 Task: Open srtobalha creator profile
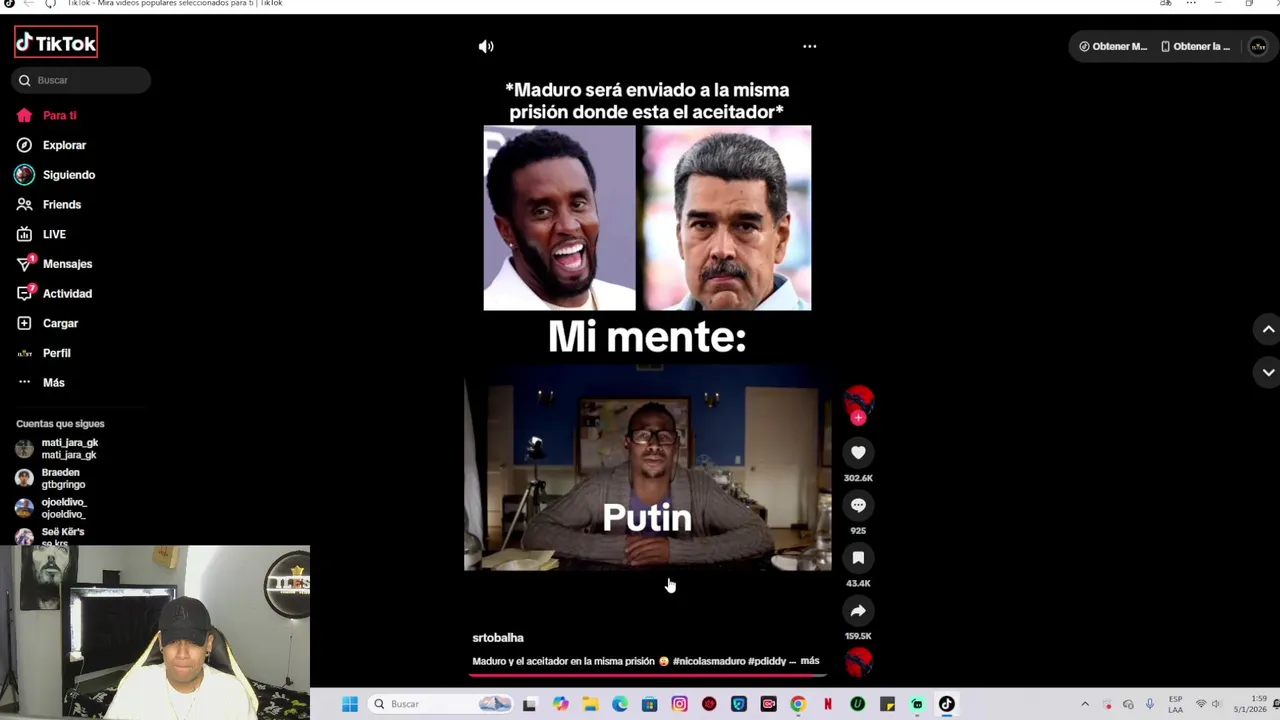(x=498, y=638)
